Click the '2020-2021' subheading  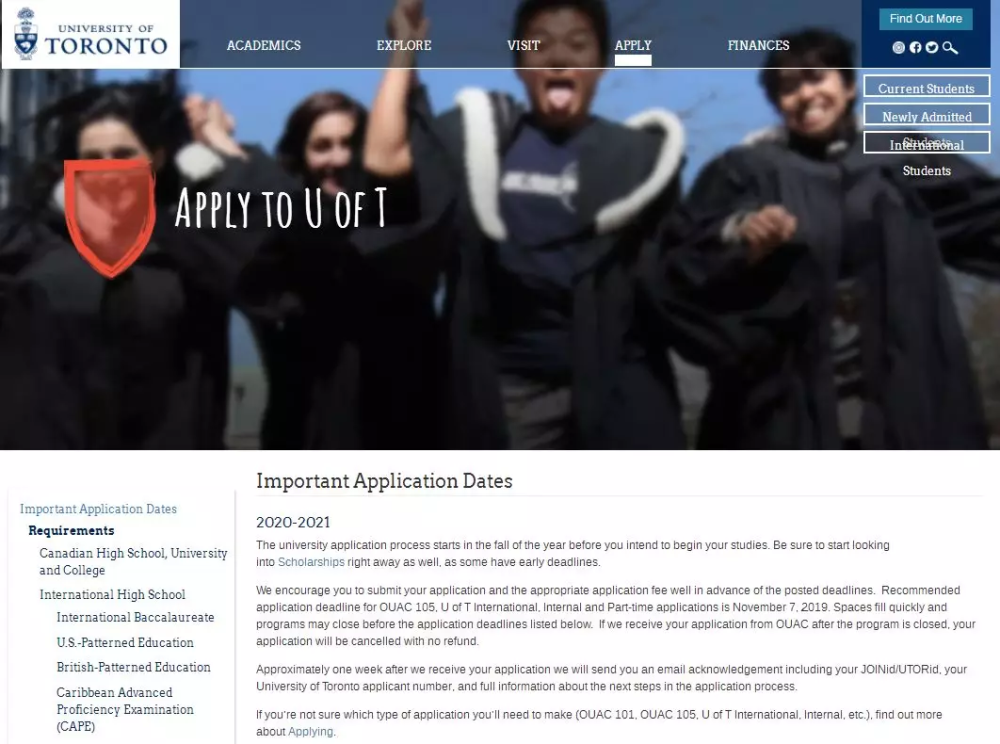pos(293,522)
